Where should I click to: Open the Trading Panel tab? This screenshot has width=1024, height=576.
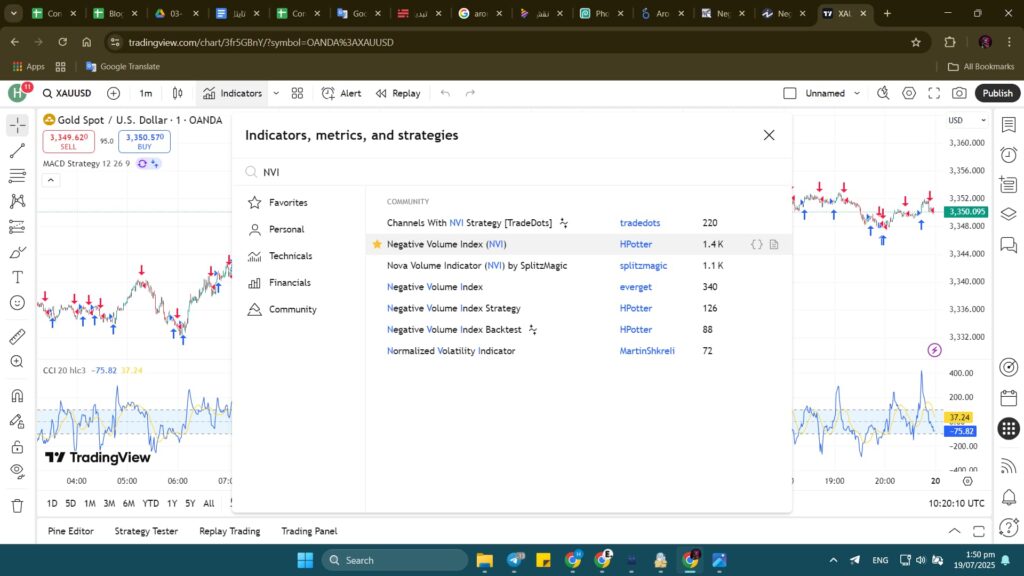pos(309,531)
